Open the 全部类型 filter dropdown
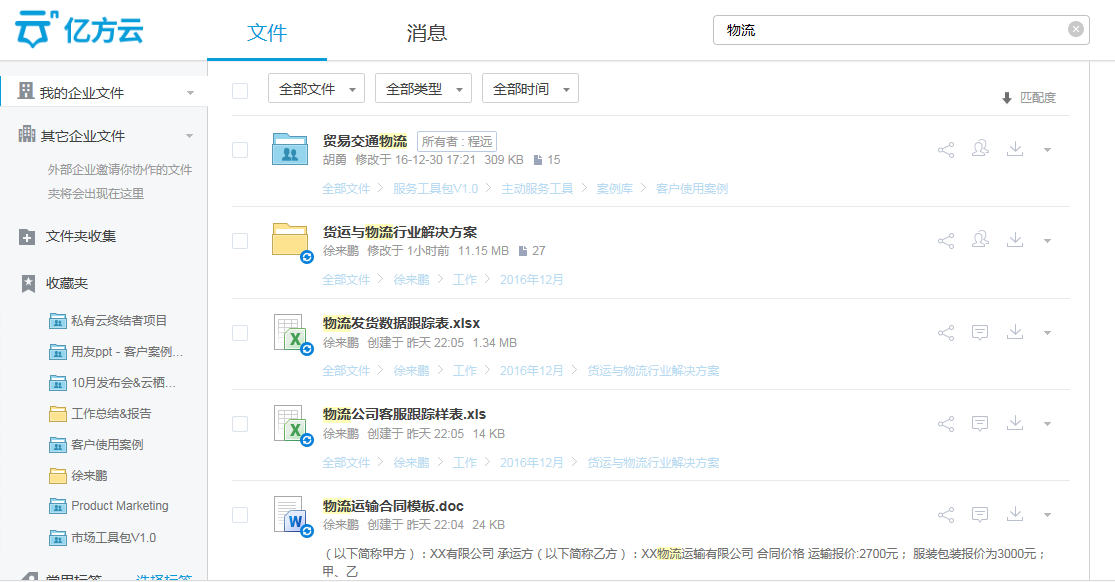The image size is (1115, 582). tap(421, 88)
